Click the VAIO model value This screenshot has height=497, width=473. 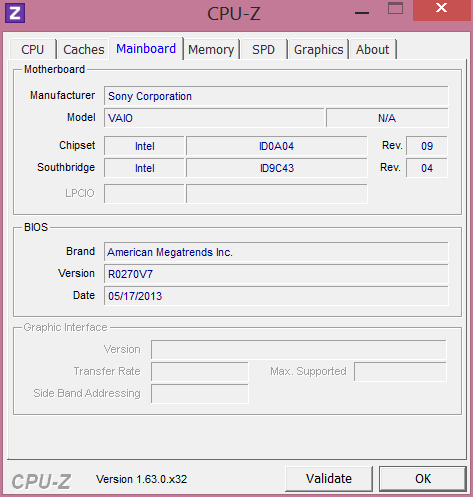click(x=214, y=118)
